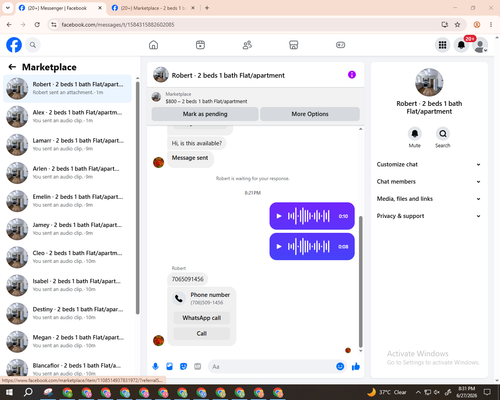The height and width of the screenshot is (400, 500).
Task: Open the account profile avatar menu
Action: [480, 45]
